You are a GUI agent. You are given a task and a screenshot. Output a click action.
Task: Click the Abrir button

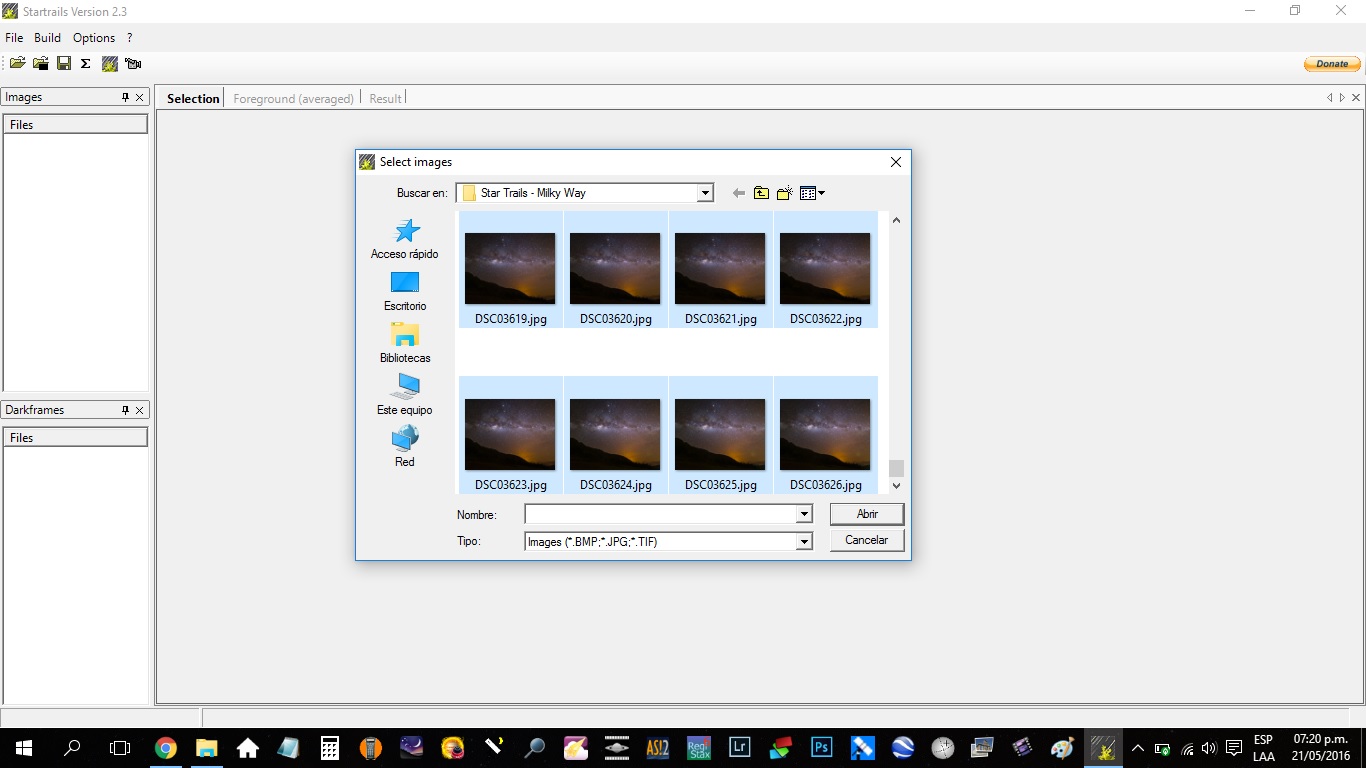coord(867,514)
